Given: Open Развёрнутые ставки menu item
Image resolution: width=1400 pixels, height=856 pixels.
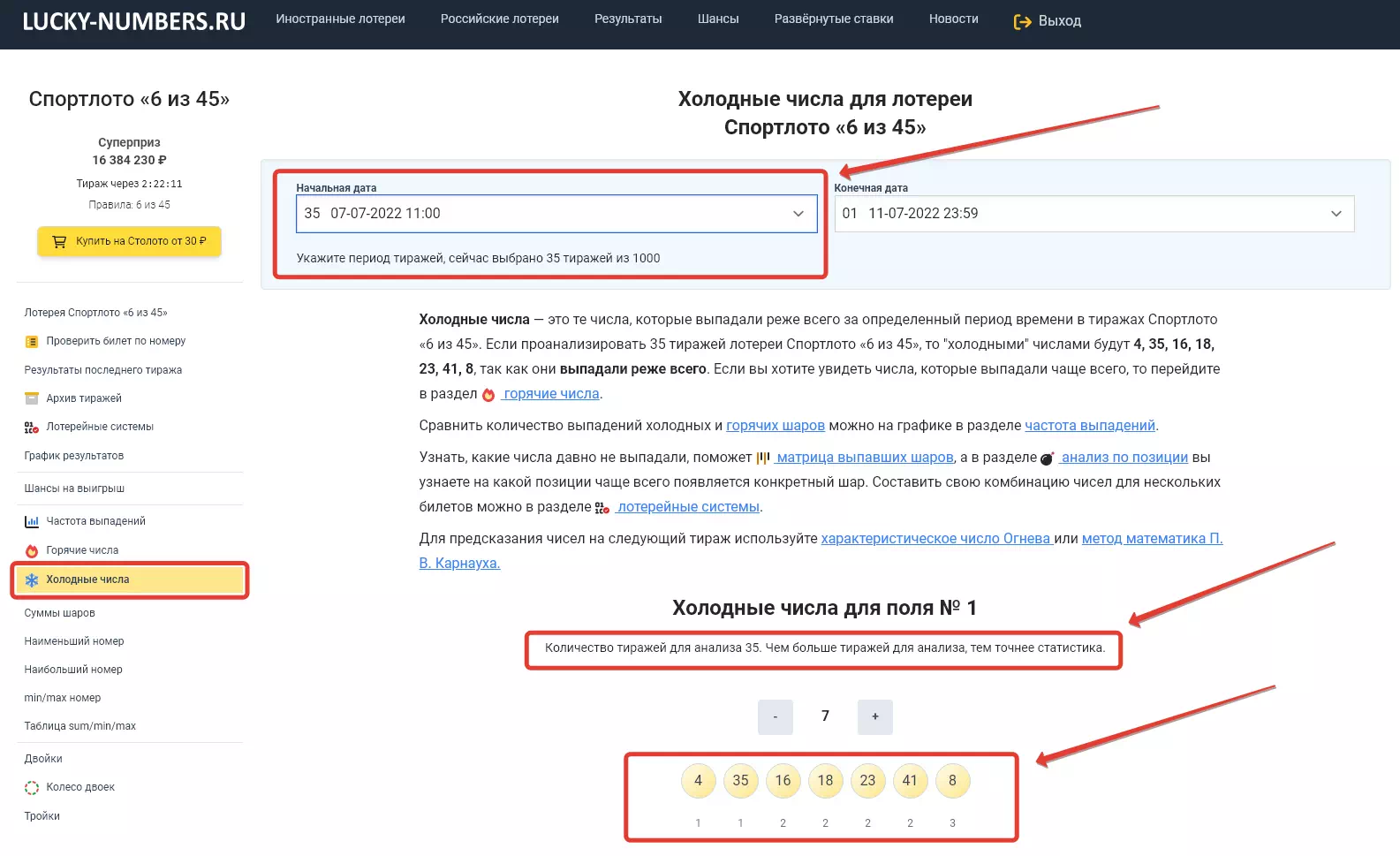Looking at the screenshot, I should click(x=834, y=19).
